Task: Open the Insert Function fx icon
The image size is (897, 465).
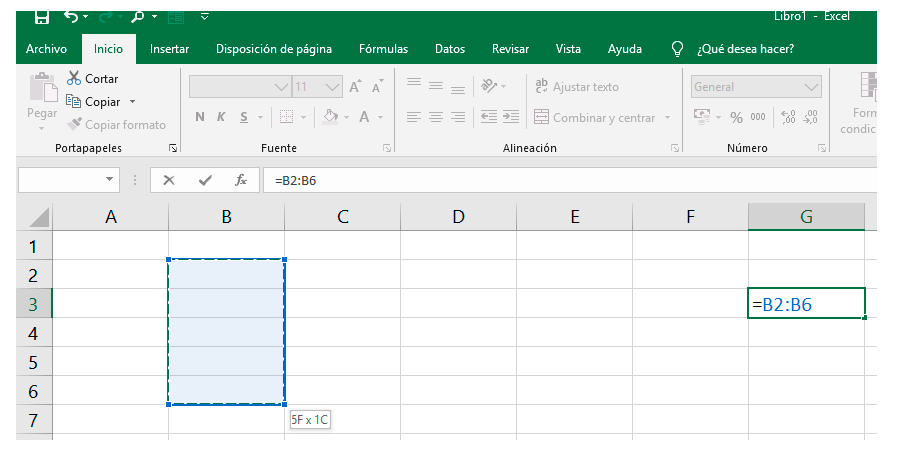Action: [240, 180]
